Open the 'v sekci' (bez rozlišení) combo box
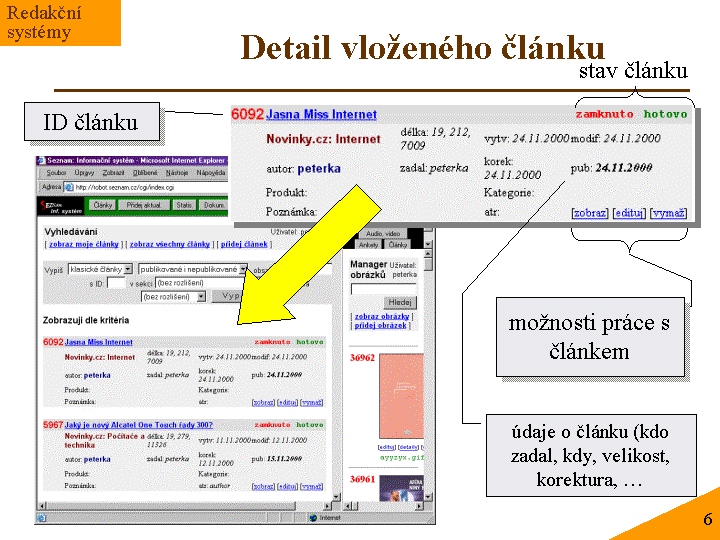720x540 pixels. point(201,283)
